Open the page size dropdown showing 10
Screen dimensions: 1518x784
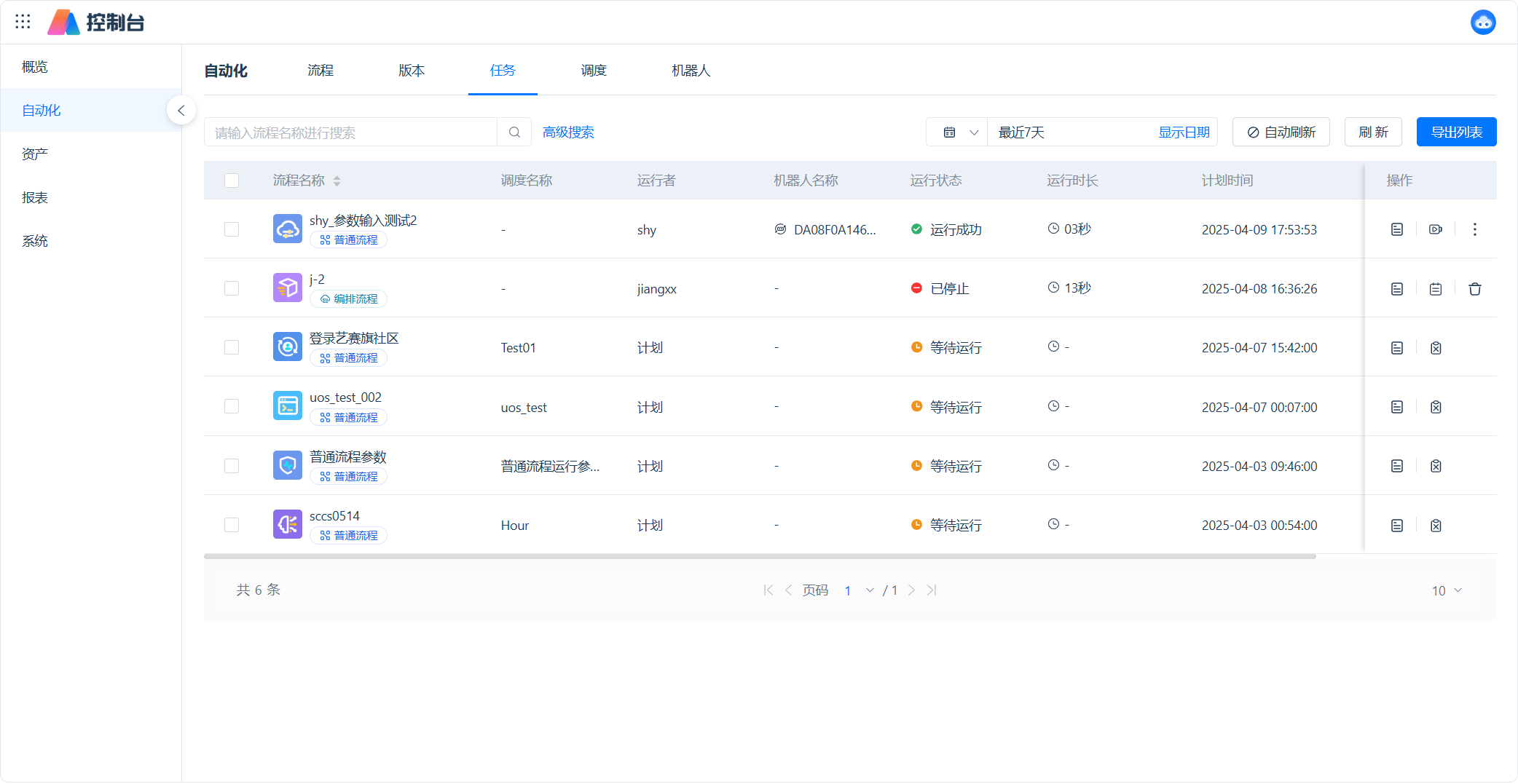click(x=1447, y=590)
